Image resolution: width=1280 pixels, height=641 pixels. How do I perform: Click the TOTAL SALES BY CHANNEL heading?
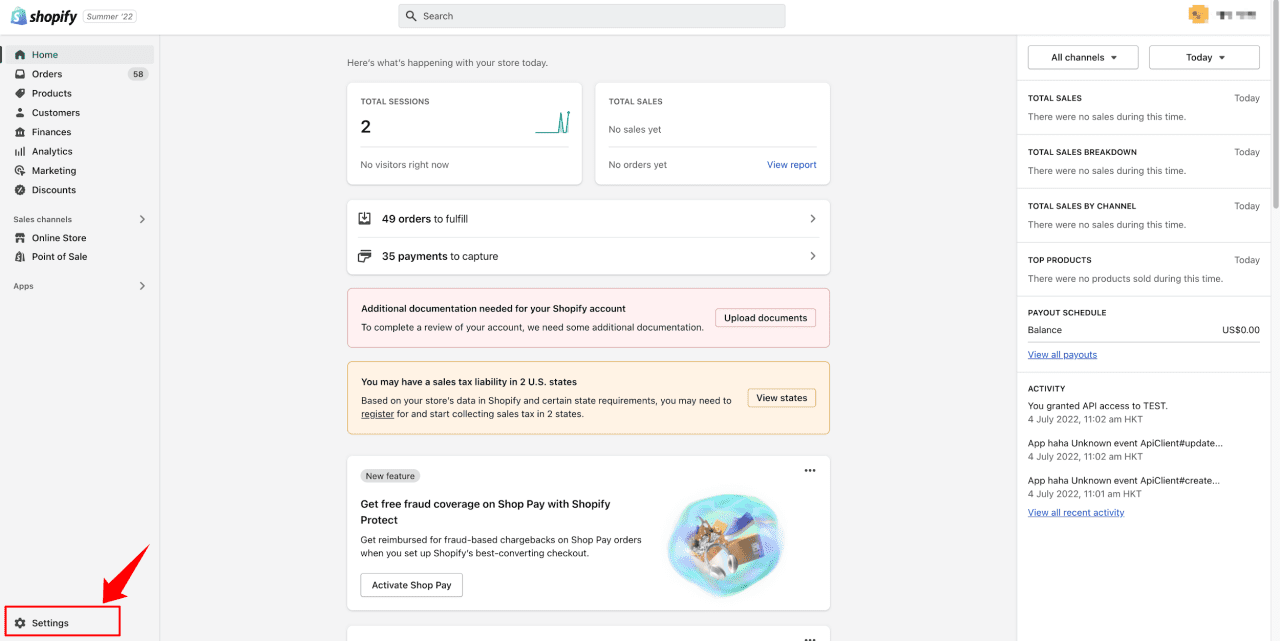click(1082, 206)
